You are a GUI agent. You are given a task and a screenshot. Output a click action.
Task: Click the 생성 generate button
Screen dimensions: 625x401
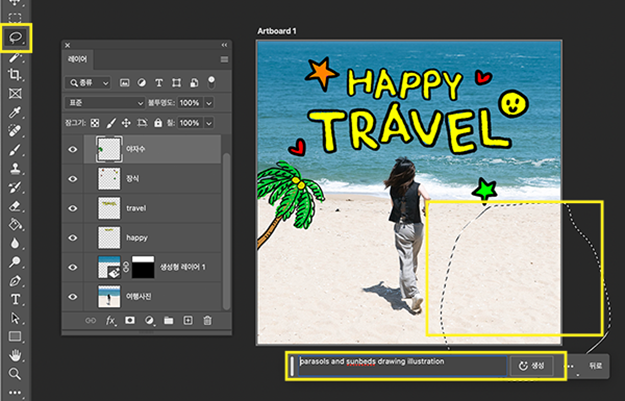(532, 366)
